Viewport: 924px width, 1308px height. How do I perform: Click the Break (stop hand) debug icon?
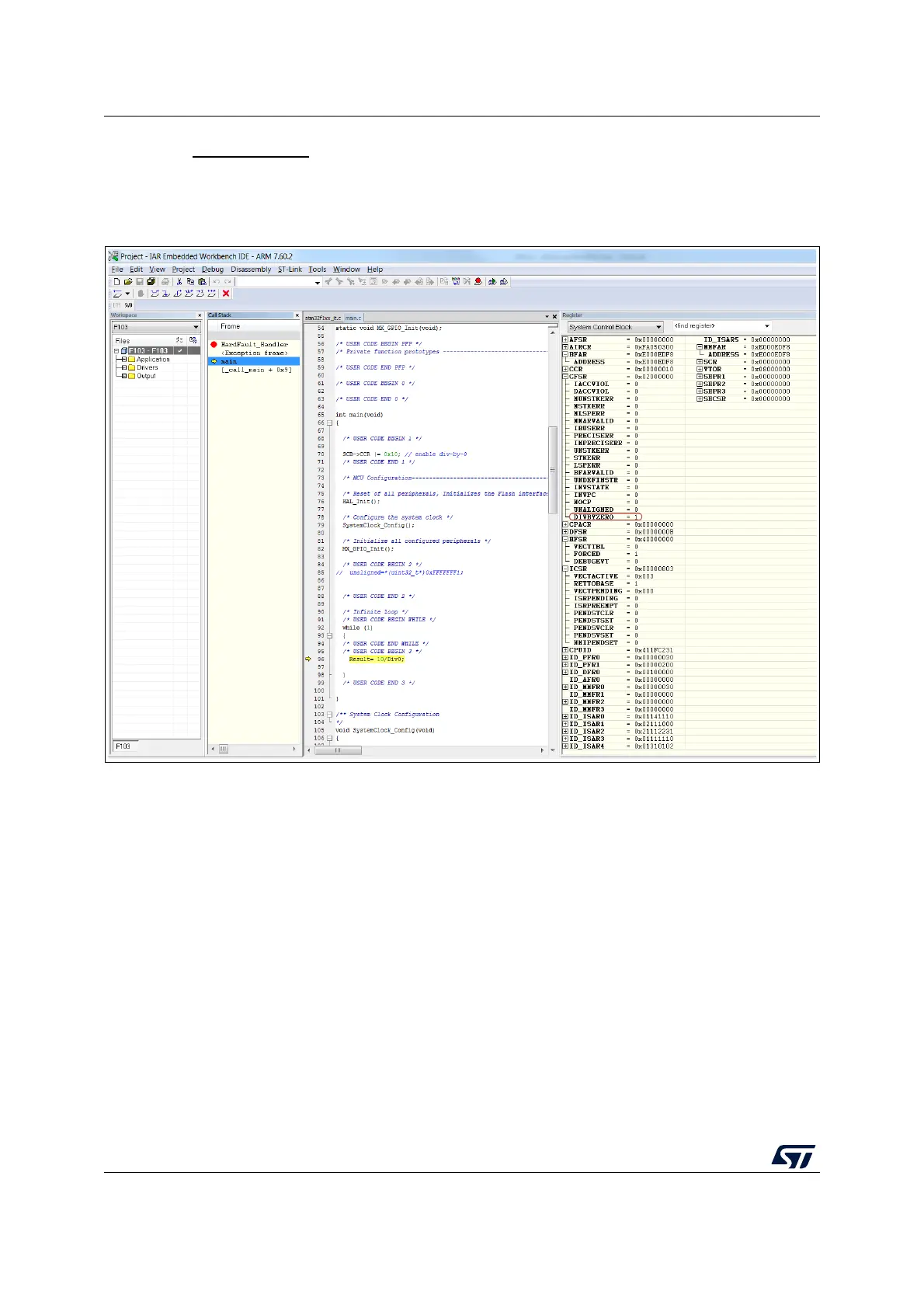141,294
